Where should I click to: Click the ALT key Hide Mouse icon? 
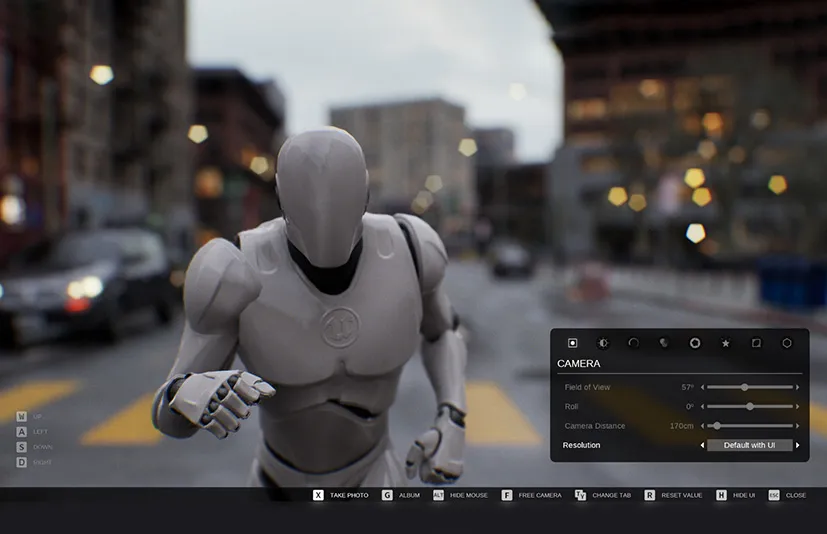(438, 495)
